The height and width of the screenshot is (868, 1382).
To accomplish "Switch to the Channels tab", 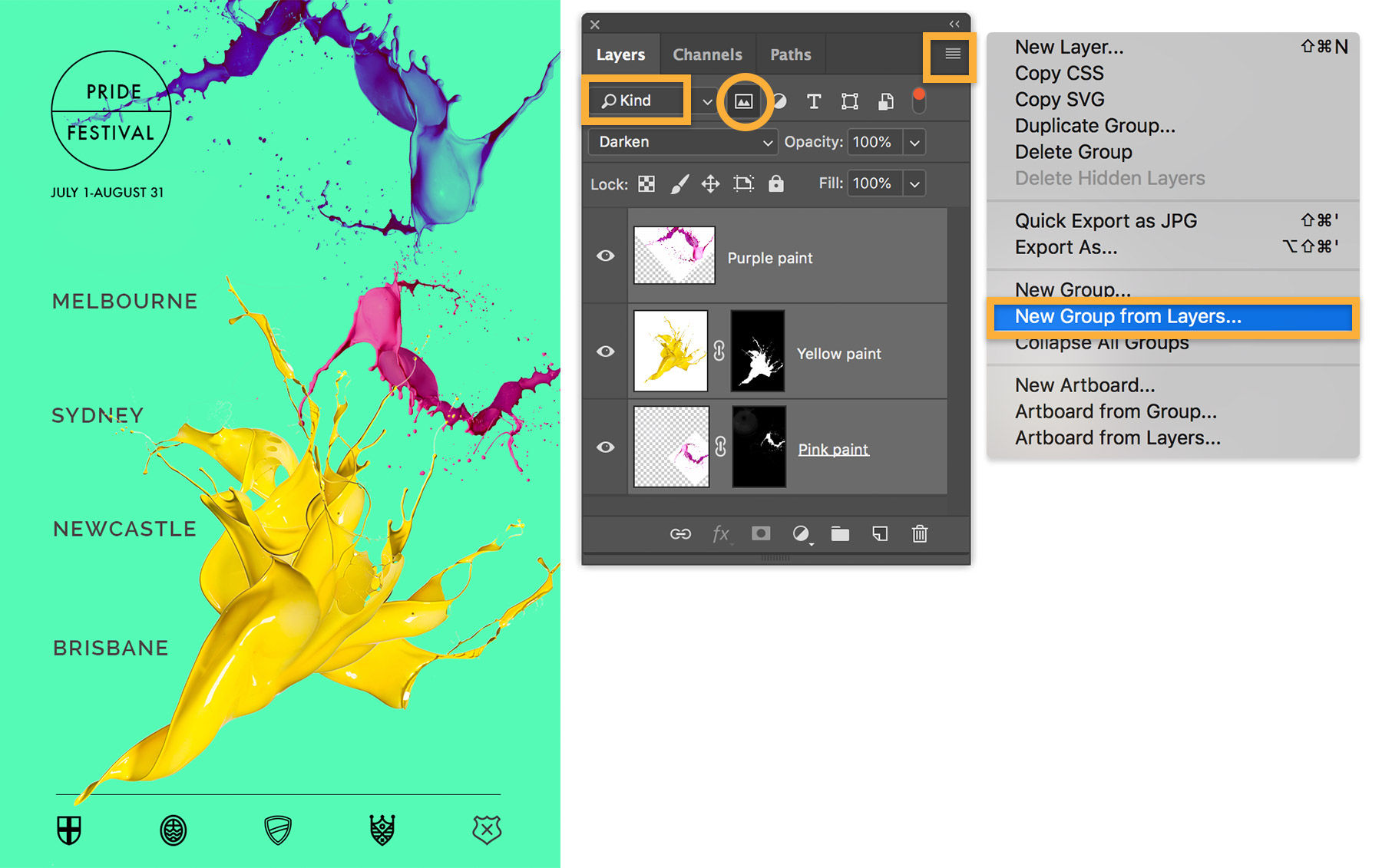I will [707, 54].
